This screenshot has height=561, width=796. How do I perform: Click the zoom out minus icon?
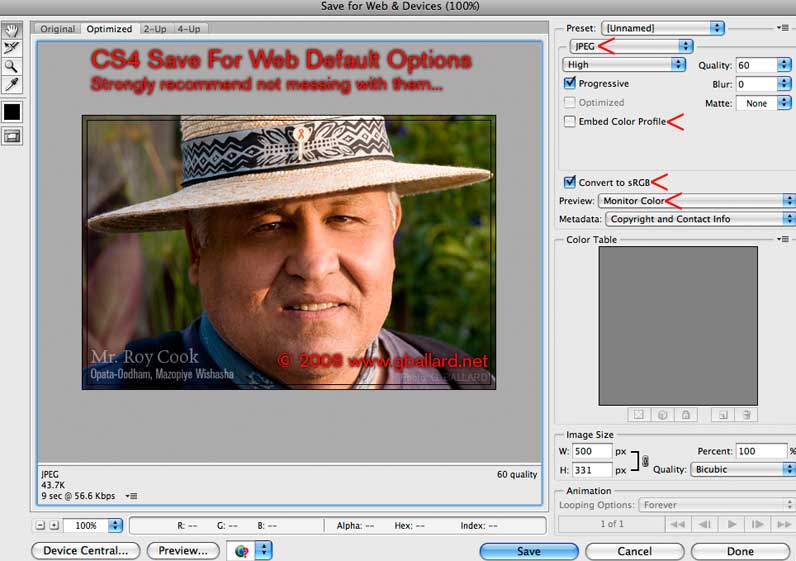pyautogui.click(x=40, y=525)
